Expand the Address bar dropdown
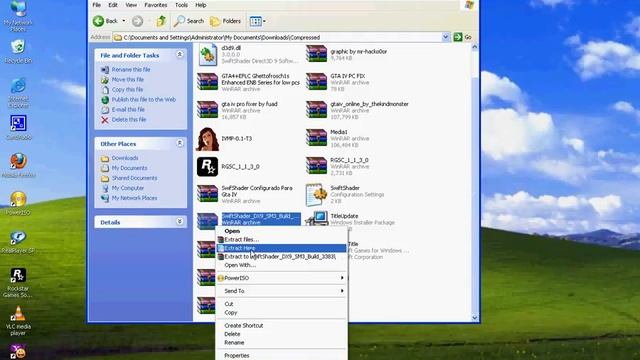 coord(445,37)
